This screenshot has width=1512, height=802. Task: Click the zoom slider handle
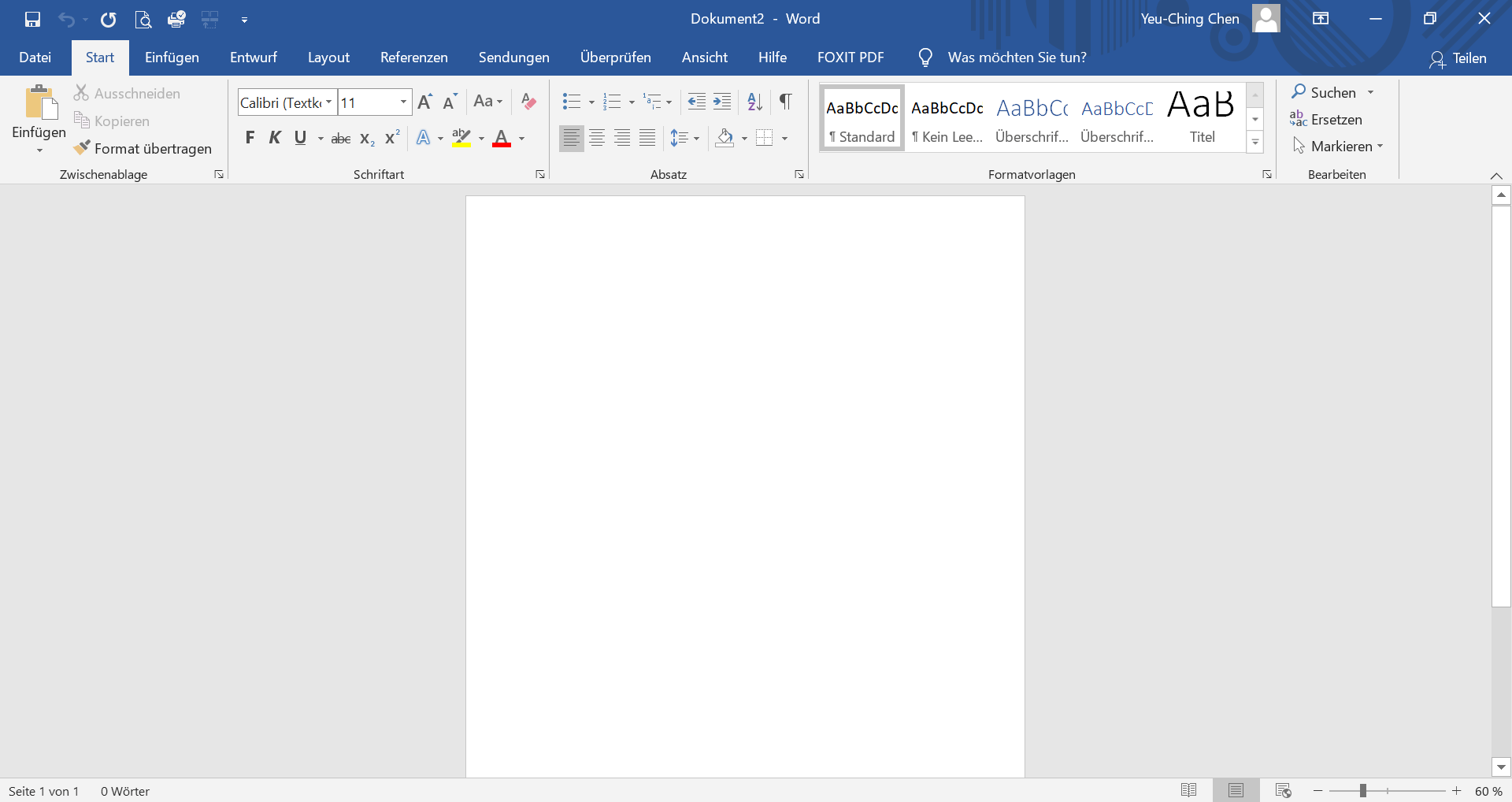pyautogui.click(x=1362, y=790)
